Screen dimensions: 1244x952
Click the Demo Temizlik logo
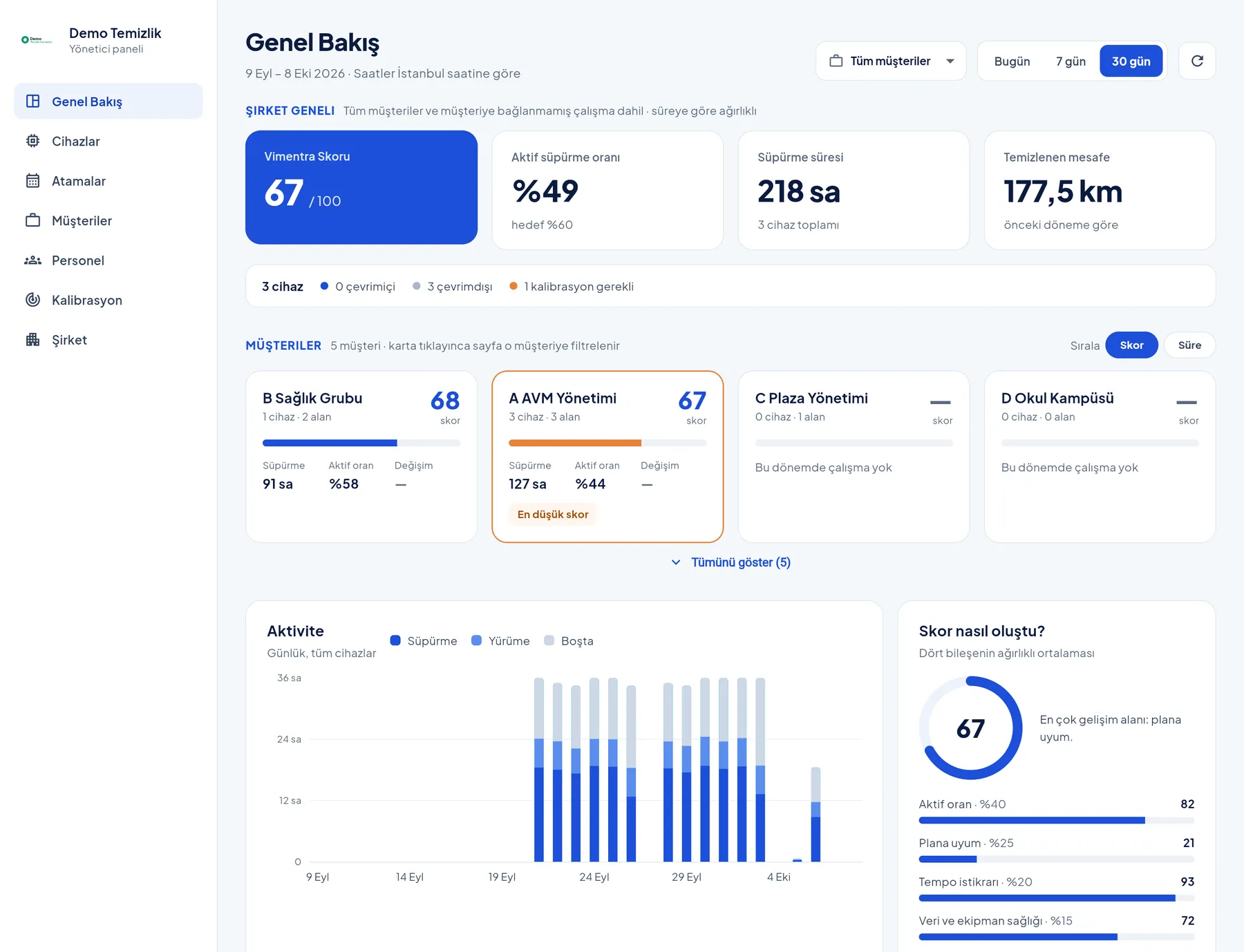tap(37, 40)
